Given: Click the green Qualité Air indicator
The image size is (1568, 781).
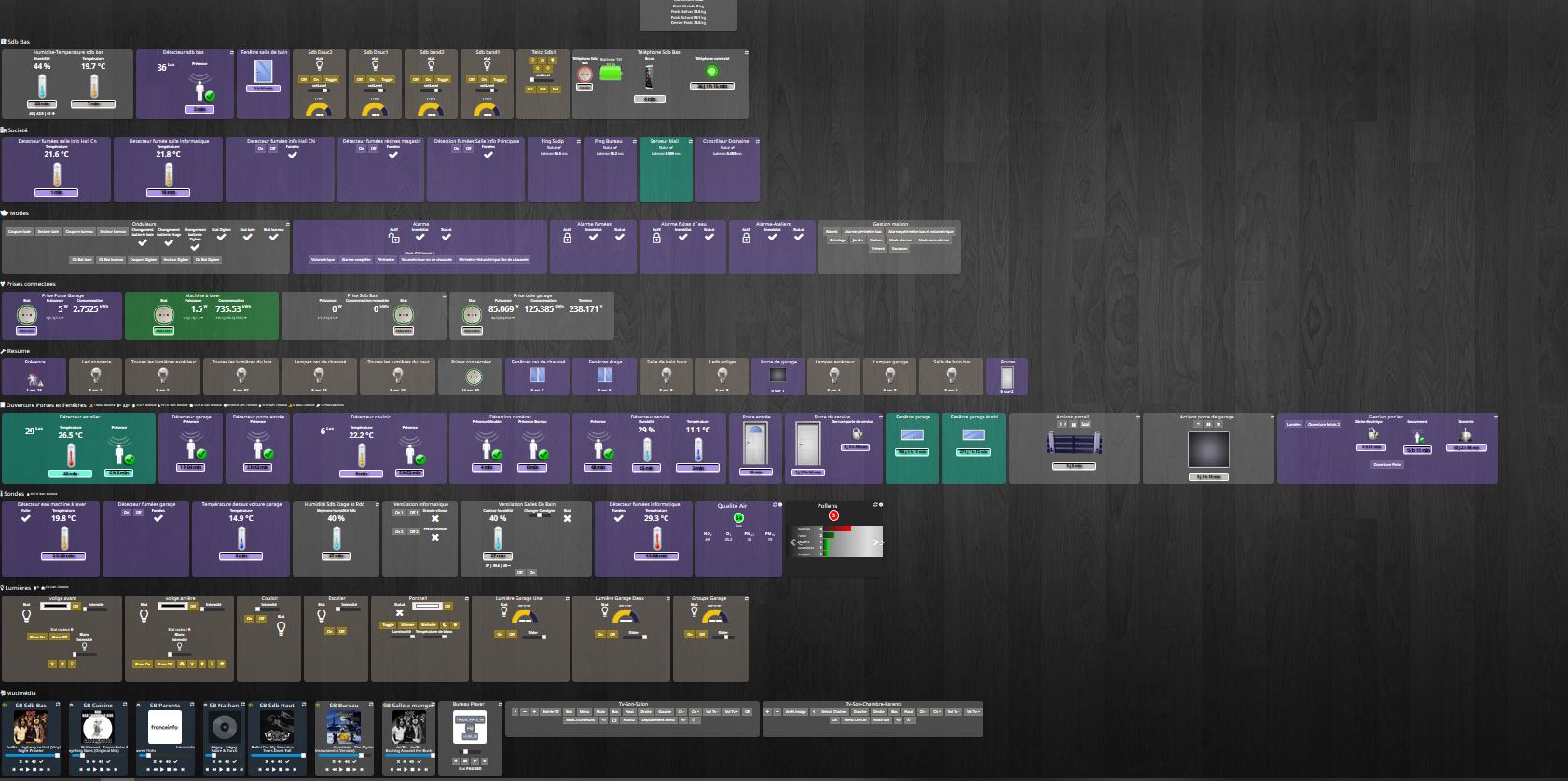Looking at the screenshot, I should (738, 518).
